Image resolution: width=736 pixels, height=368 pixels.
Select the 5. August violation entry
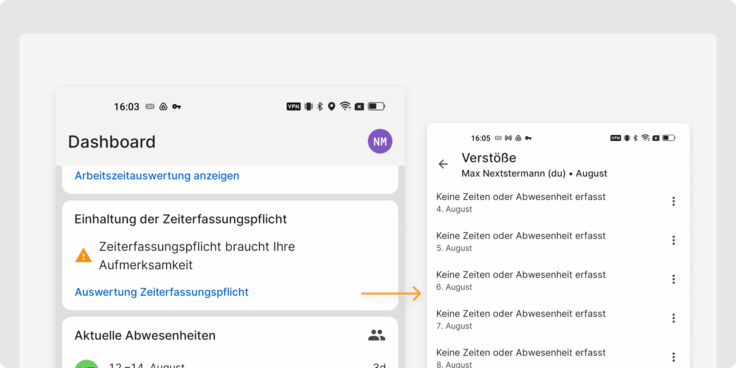coord(558,241)
